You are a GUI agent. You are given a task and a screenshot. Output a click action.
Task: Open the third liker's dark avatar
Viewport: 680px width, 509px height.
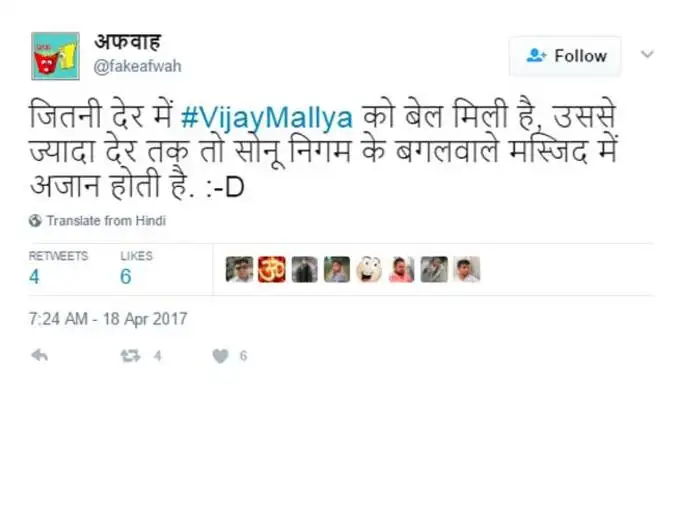304,269
